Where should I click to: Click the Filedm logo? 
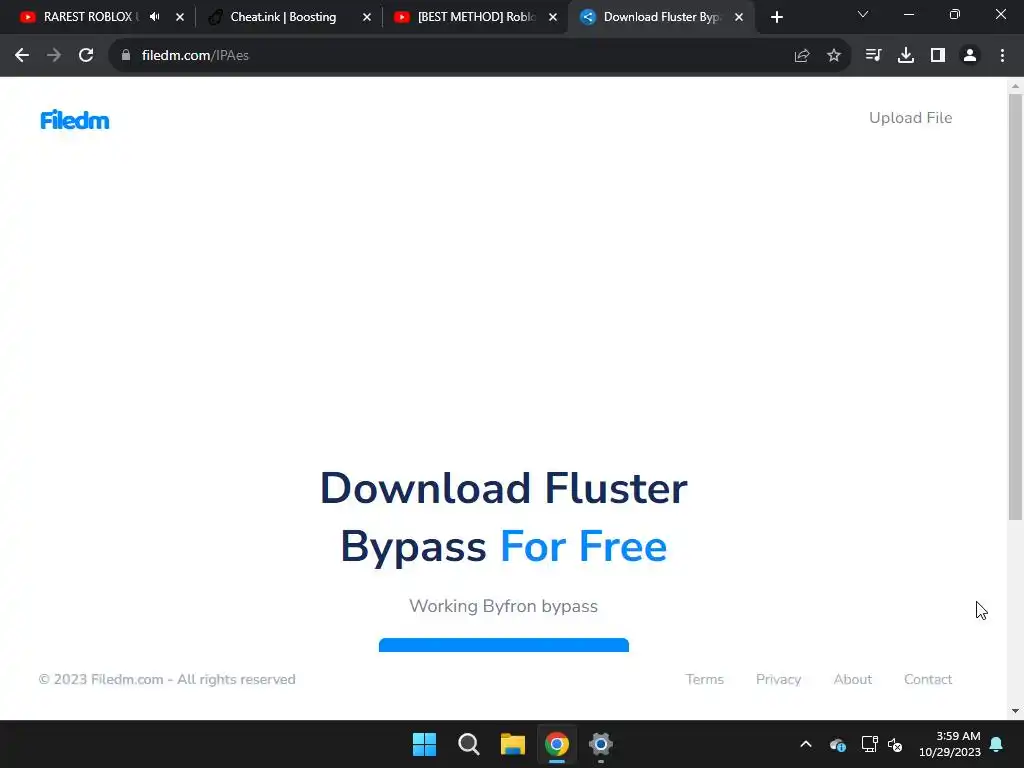click(x=74, y=120)
